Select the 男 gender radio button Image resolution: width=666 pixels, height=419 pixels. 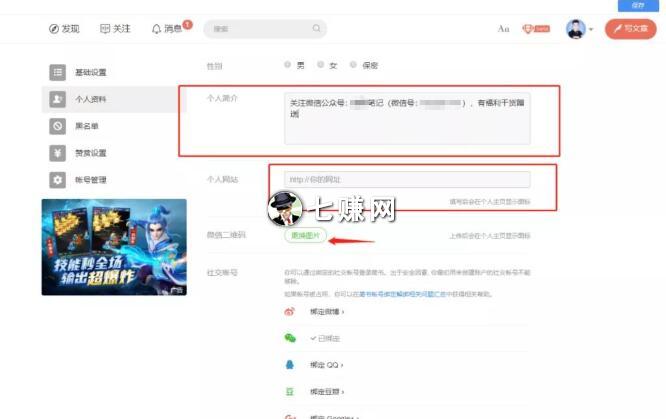[x=288, y=65]
